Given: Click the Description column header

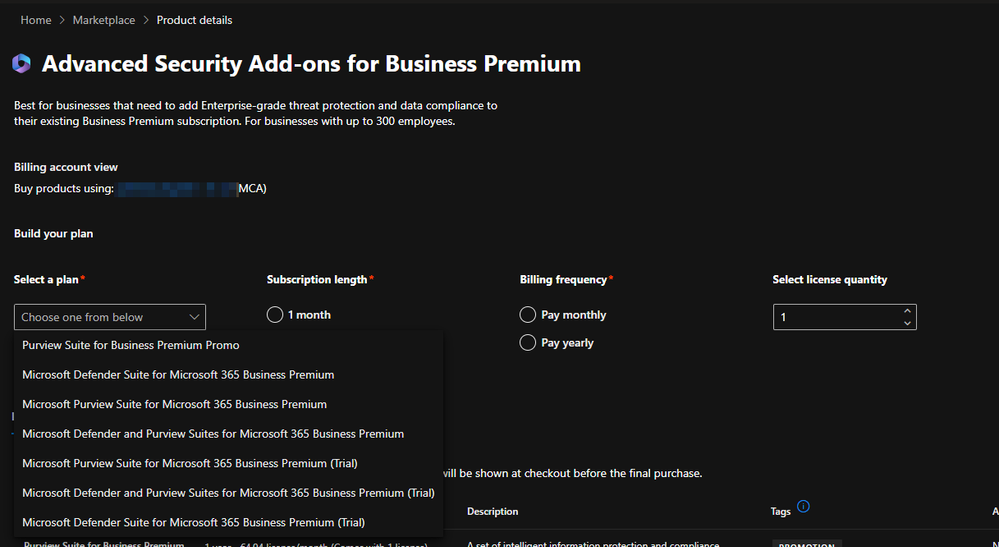Looking at the screenshot, I should [x=492, y=512].
